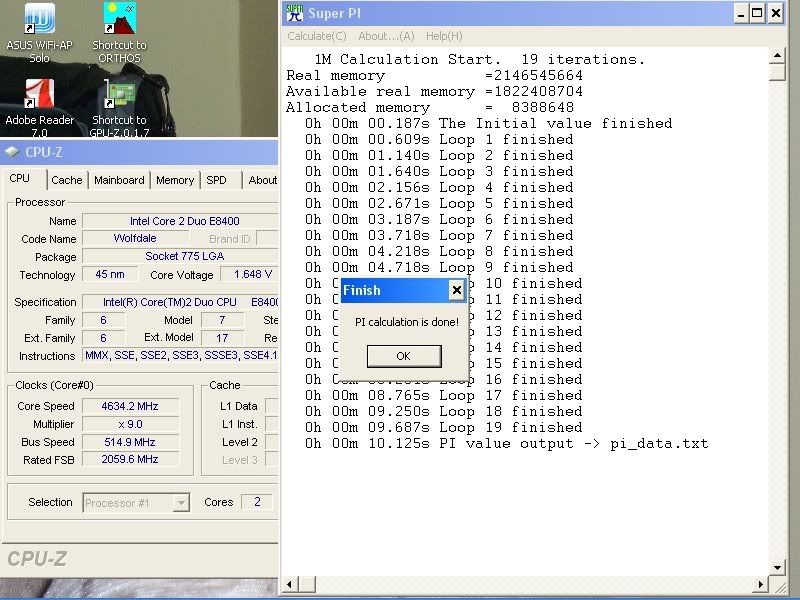Viewport: 800px width, 600px height.
Task: Minimize the Super PI window
Action: 741,13
